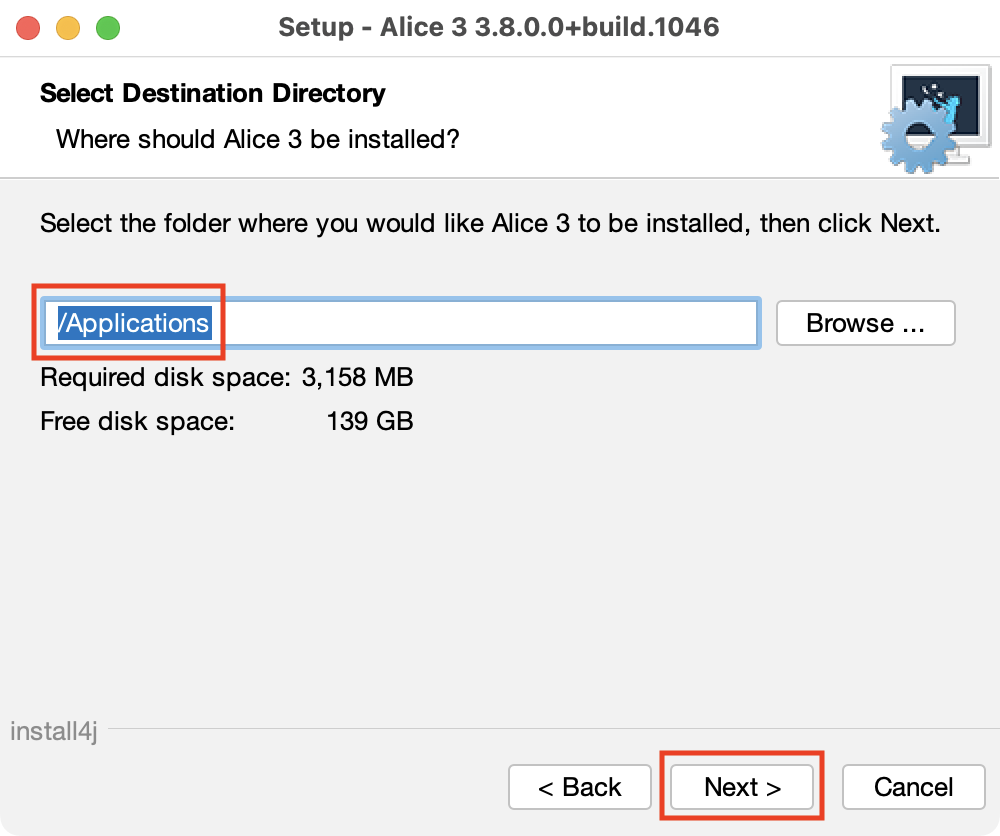Click the Free disk space label
The image size is (1000, 836).
tap(137, 421)
